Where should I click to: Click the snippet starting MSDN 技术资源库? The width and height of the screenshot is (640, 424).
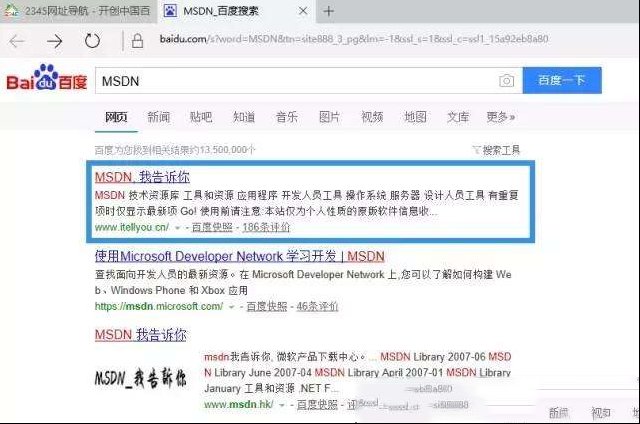(x=307, y=203)
